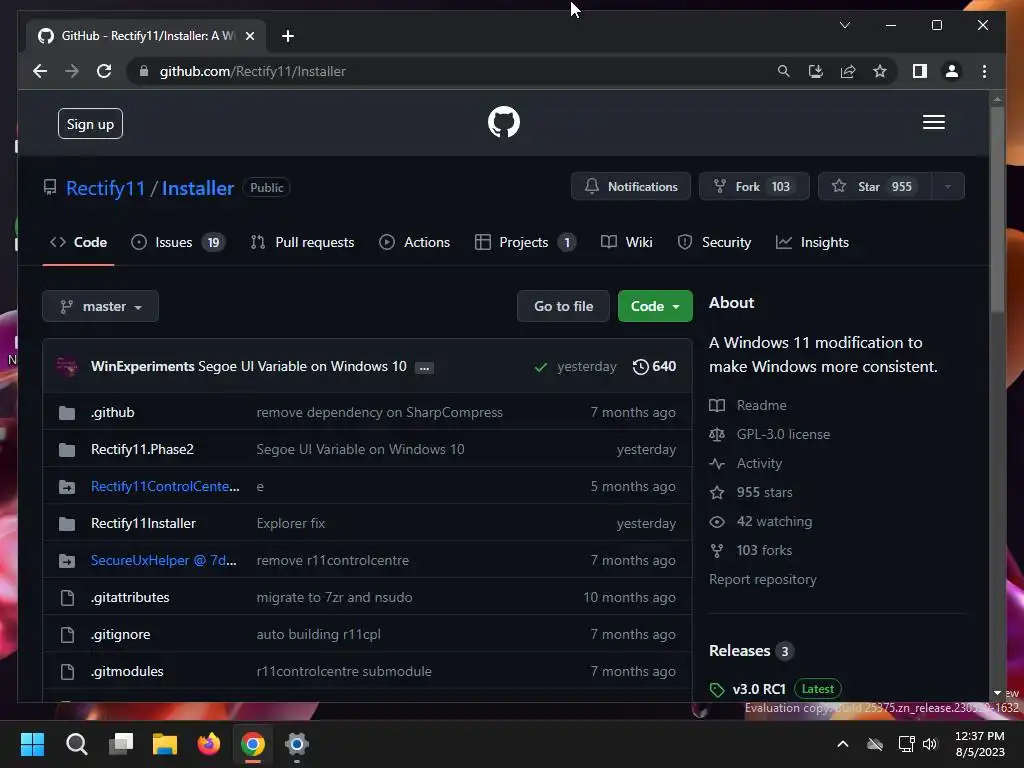The image size is (1024, 768).
Task: Click the green check status icon
Action: (540, 367)
